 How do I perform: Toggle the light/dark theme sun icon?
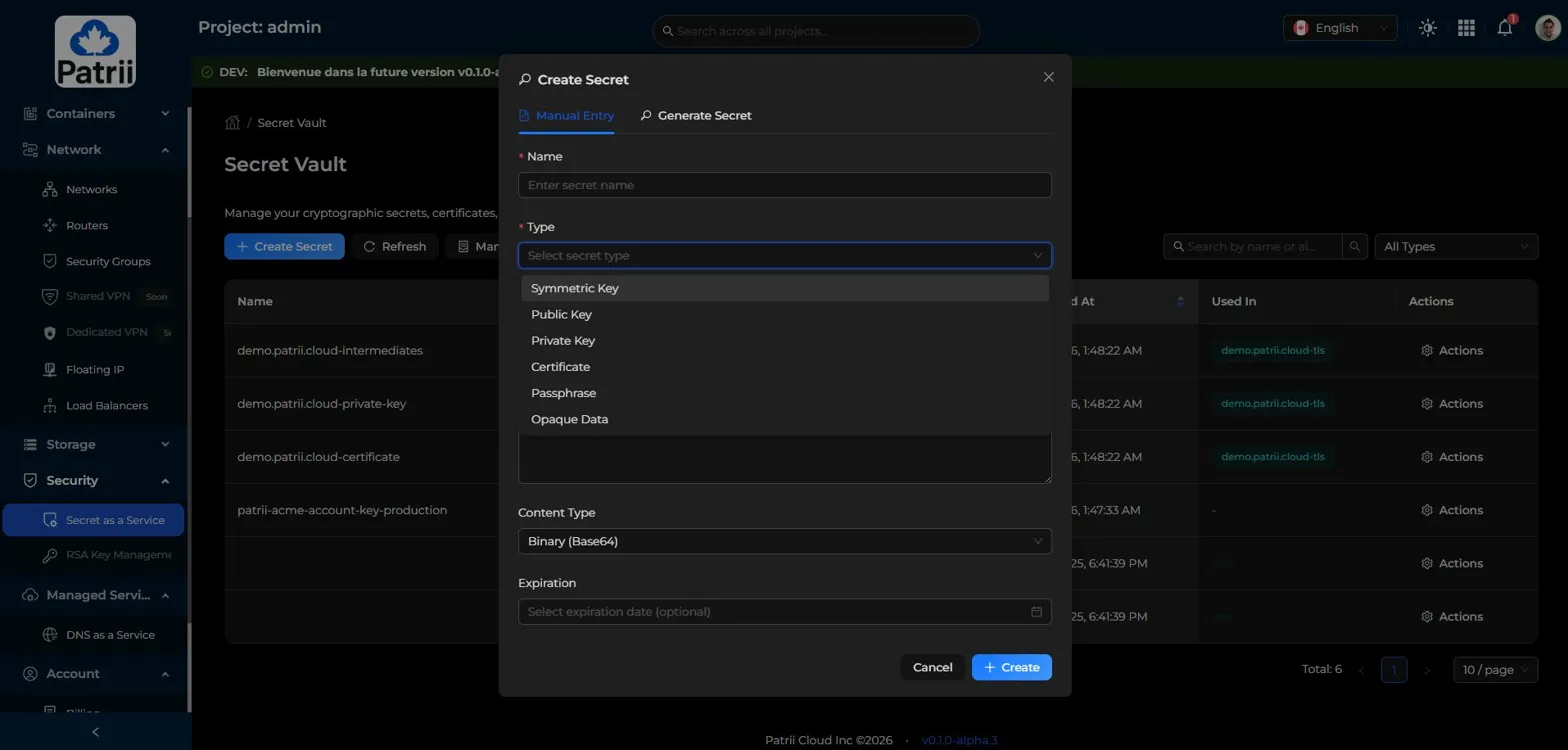click(1428, 28)
